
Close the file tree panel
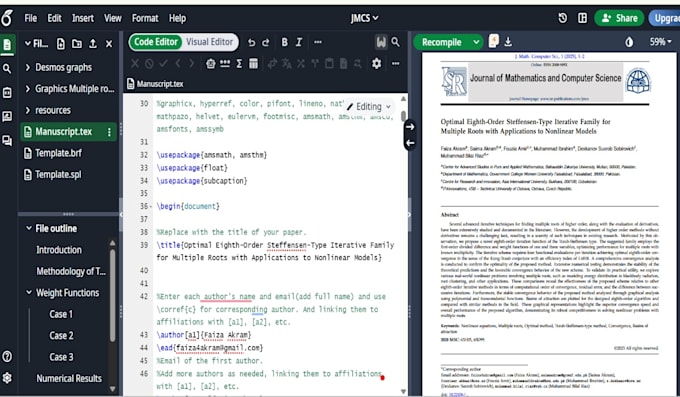(109, 44)
